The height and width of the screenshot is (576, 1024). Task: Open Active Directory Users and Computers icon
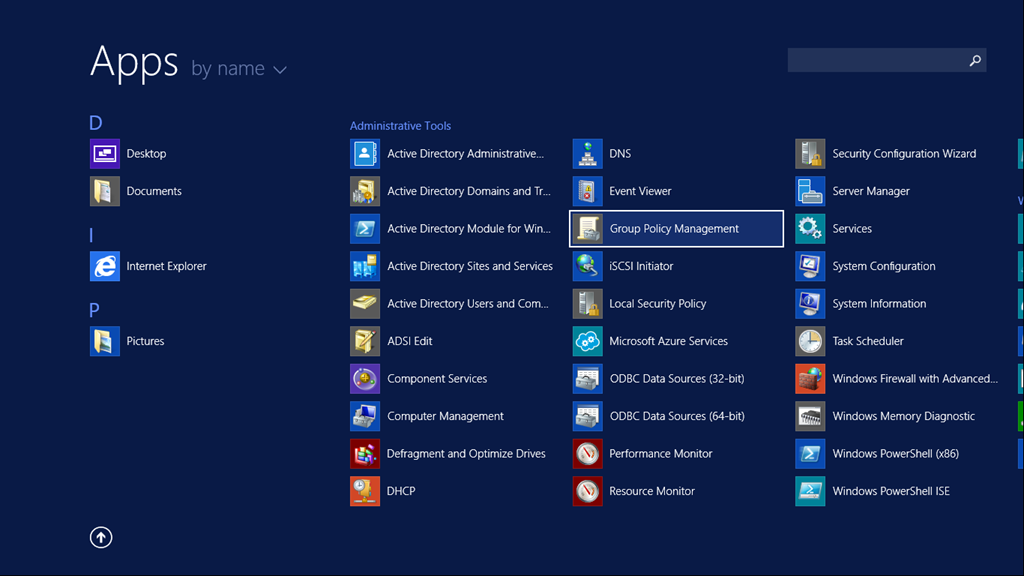click(364, 304)
